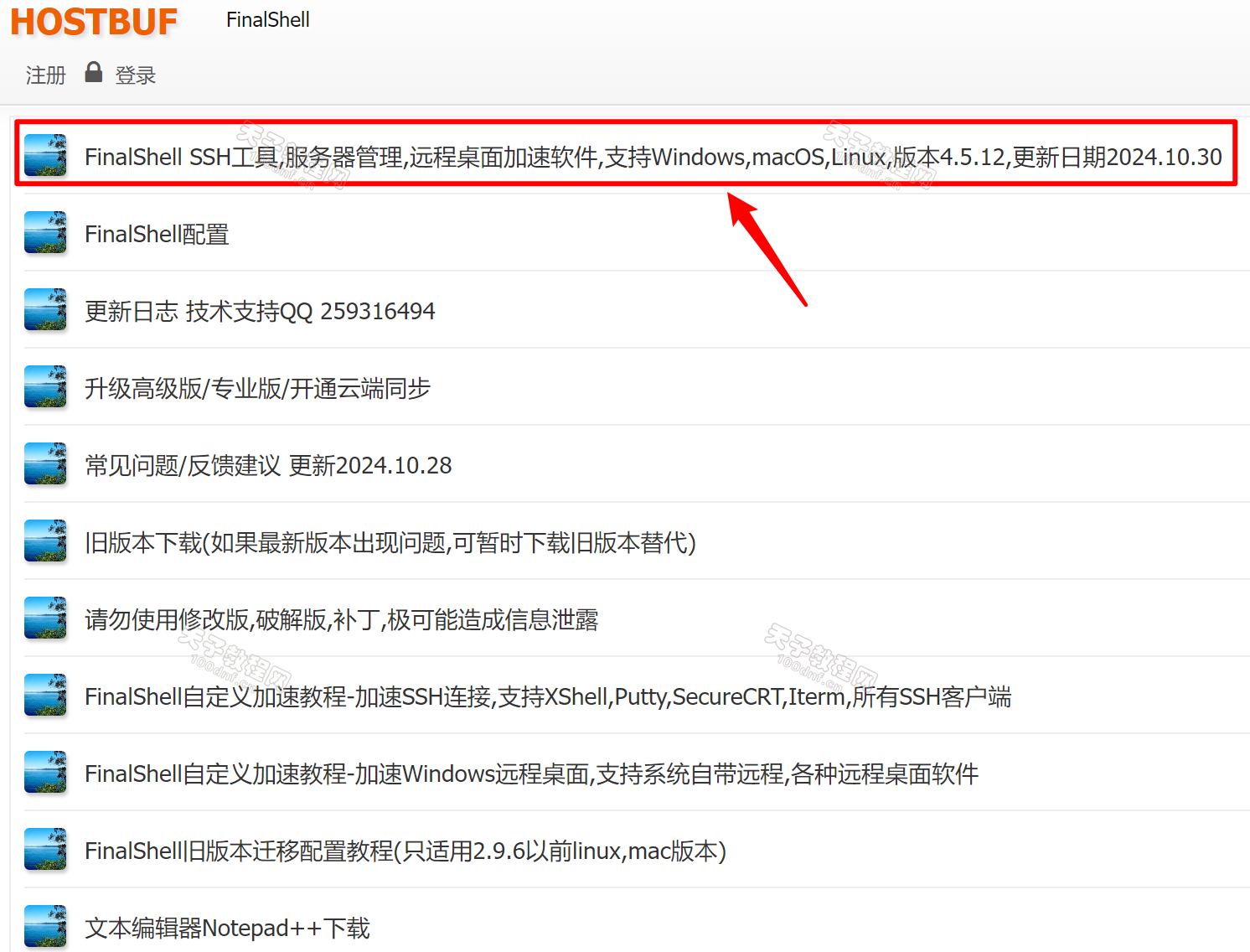Click the icon beside 请勿使用修改版 row
The width and height of the screenshot is (1250, 952).
click(x=45, y=618)
